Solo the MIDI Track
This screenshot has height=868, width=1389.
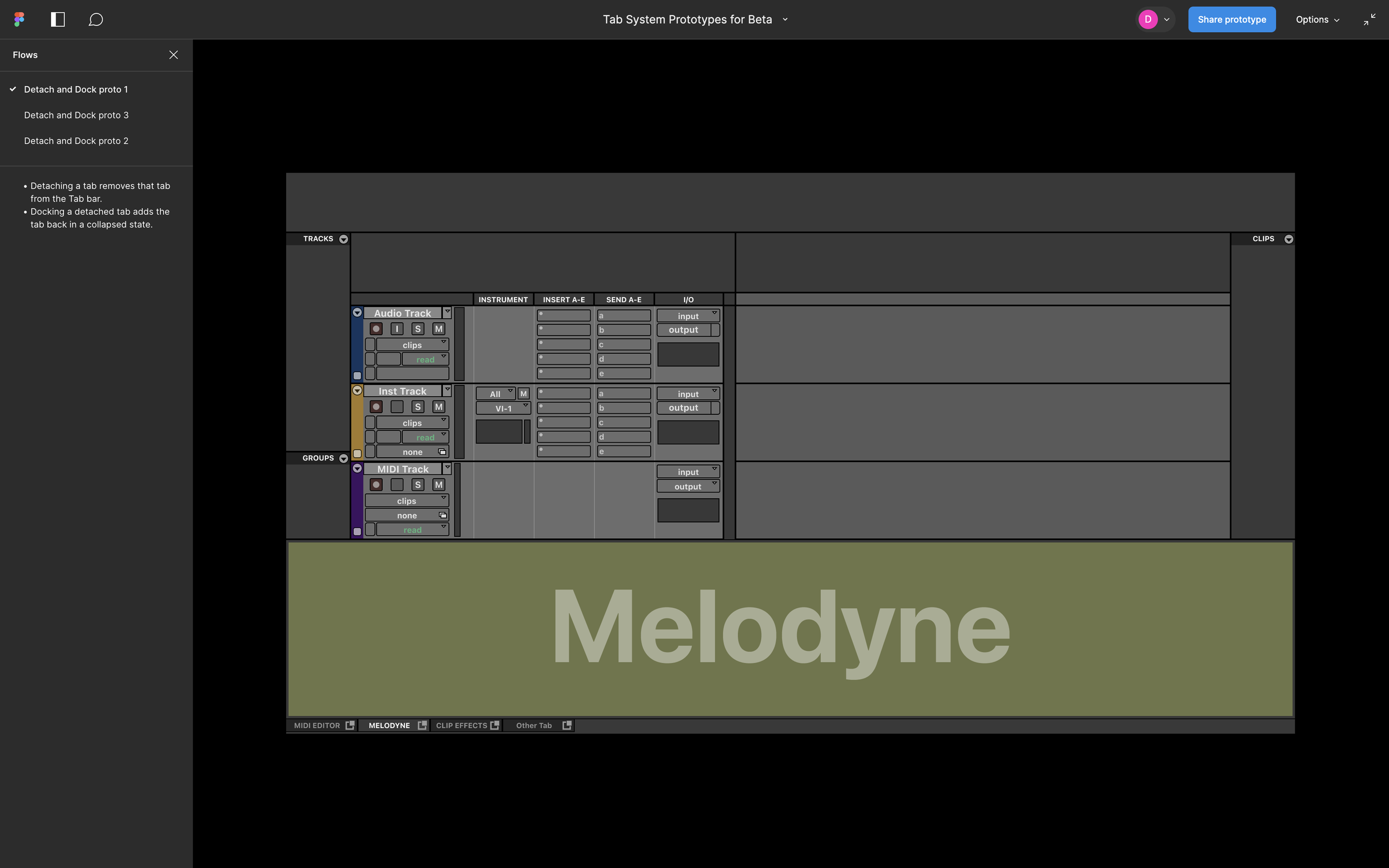(x=418, y=485)
